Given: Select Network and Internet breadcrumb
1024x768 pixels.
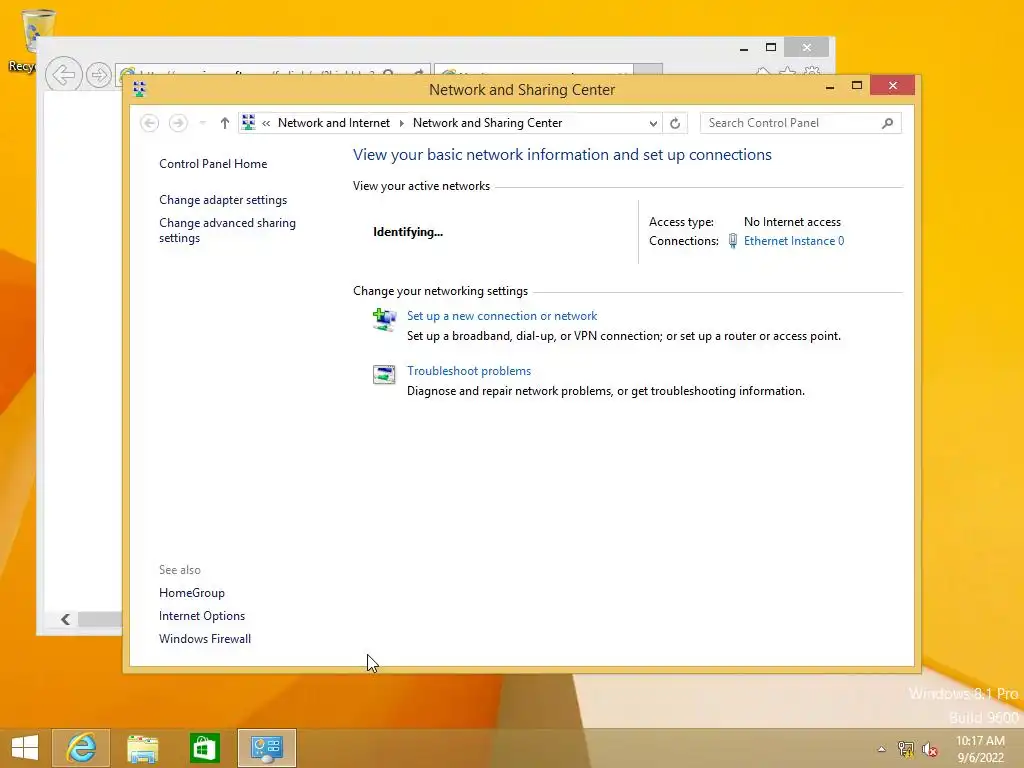Looking at the screenshot, I should [x=334, y=123].
